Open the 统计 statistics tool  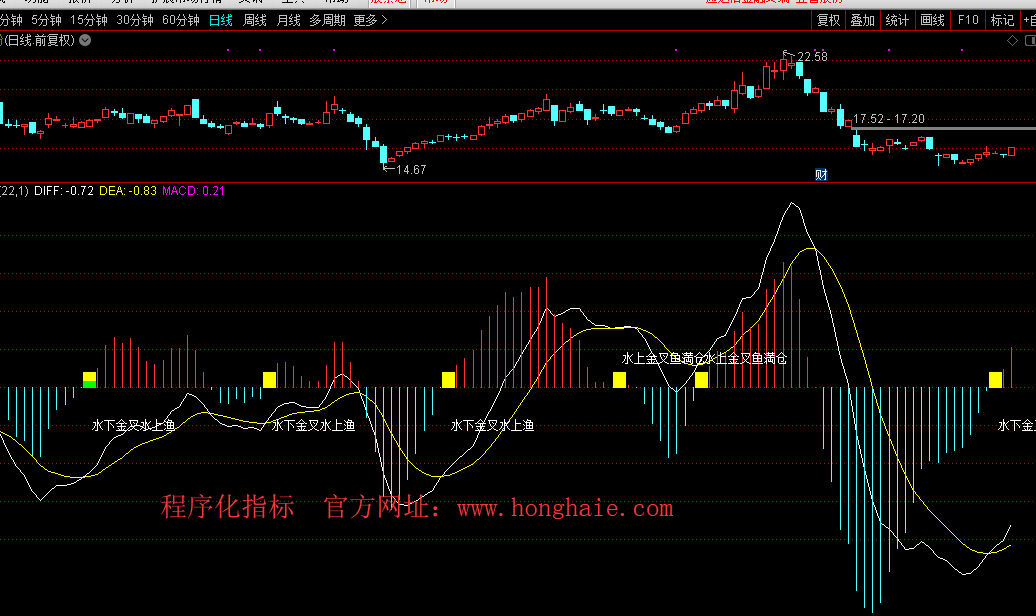point(897,20)
